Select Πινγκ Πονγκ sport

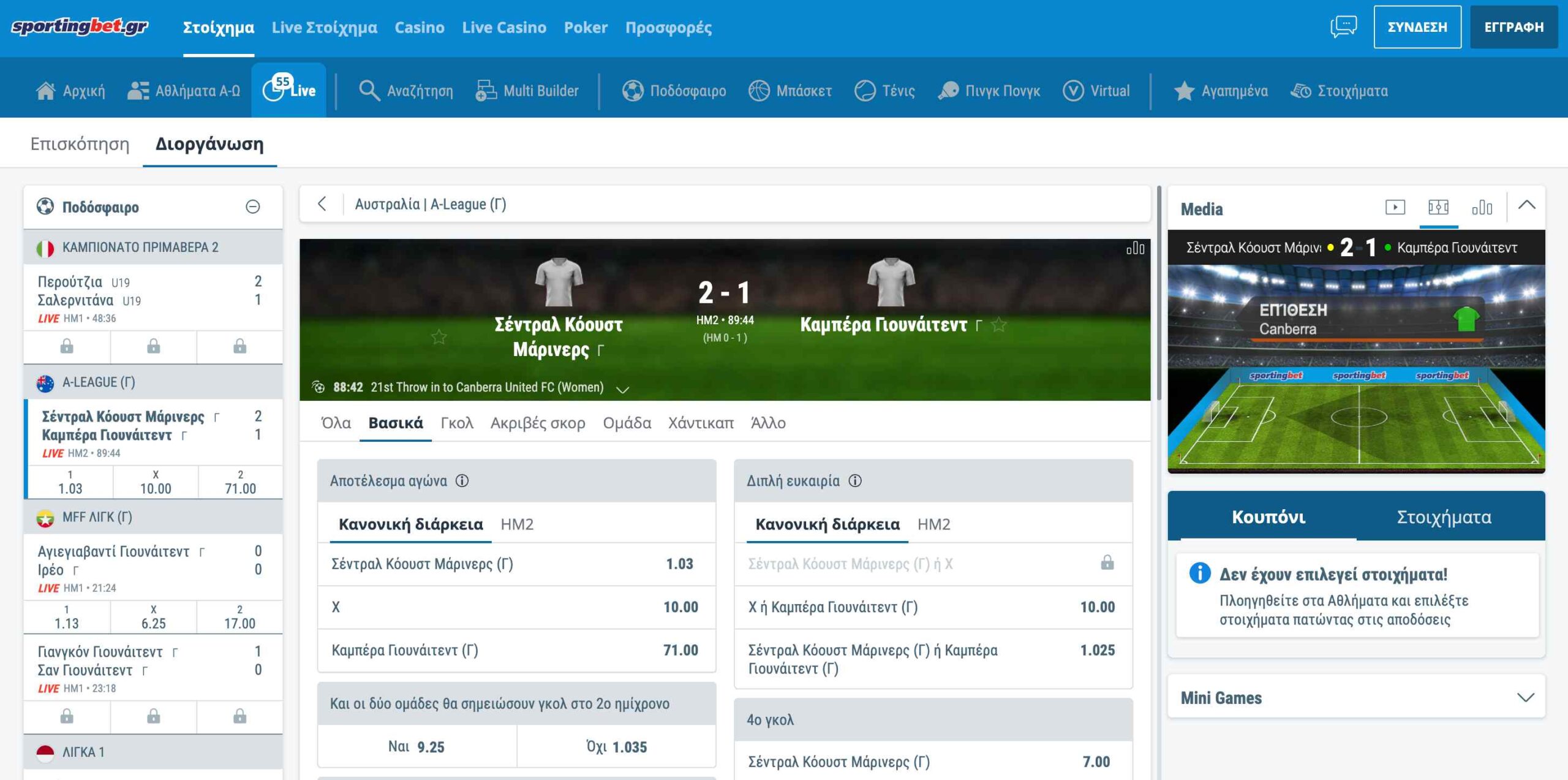point(989,91)
